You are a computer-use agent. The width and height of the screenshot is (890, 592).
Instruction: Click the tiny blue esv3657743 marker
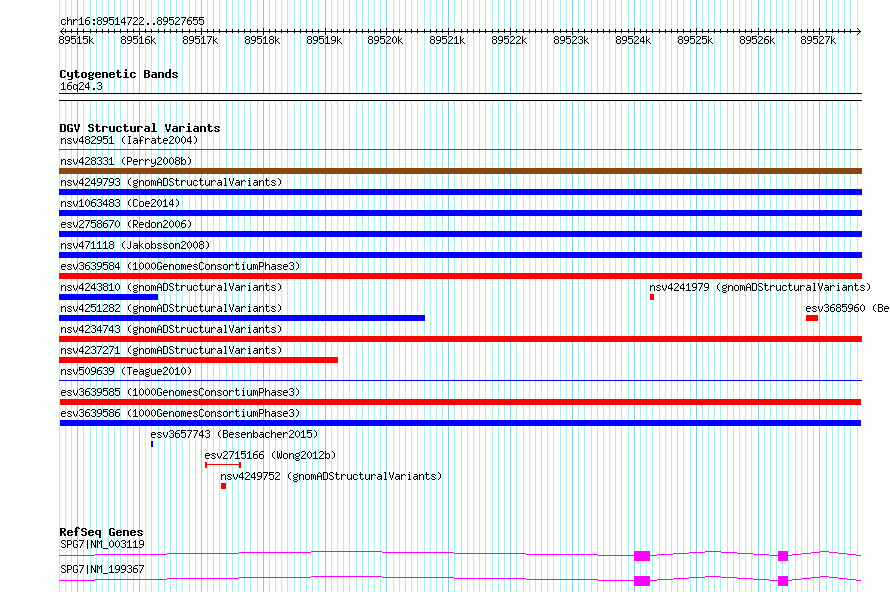click(x=152, y=444)
